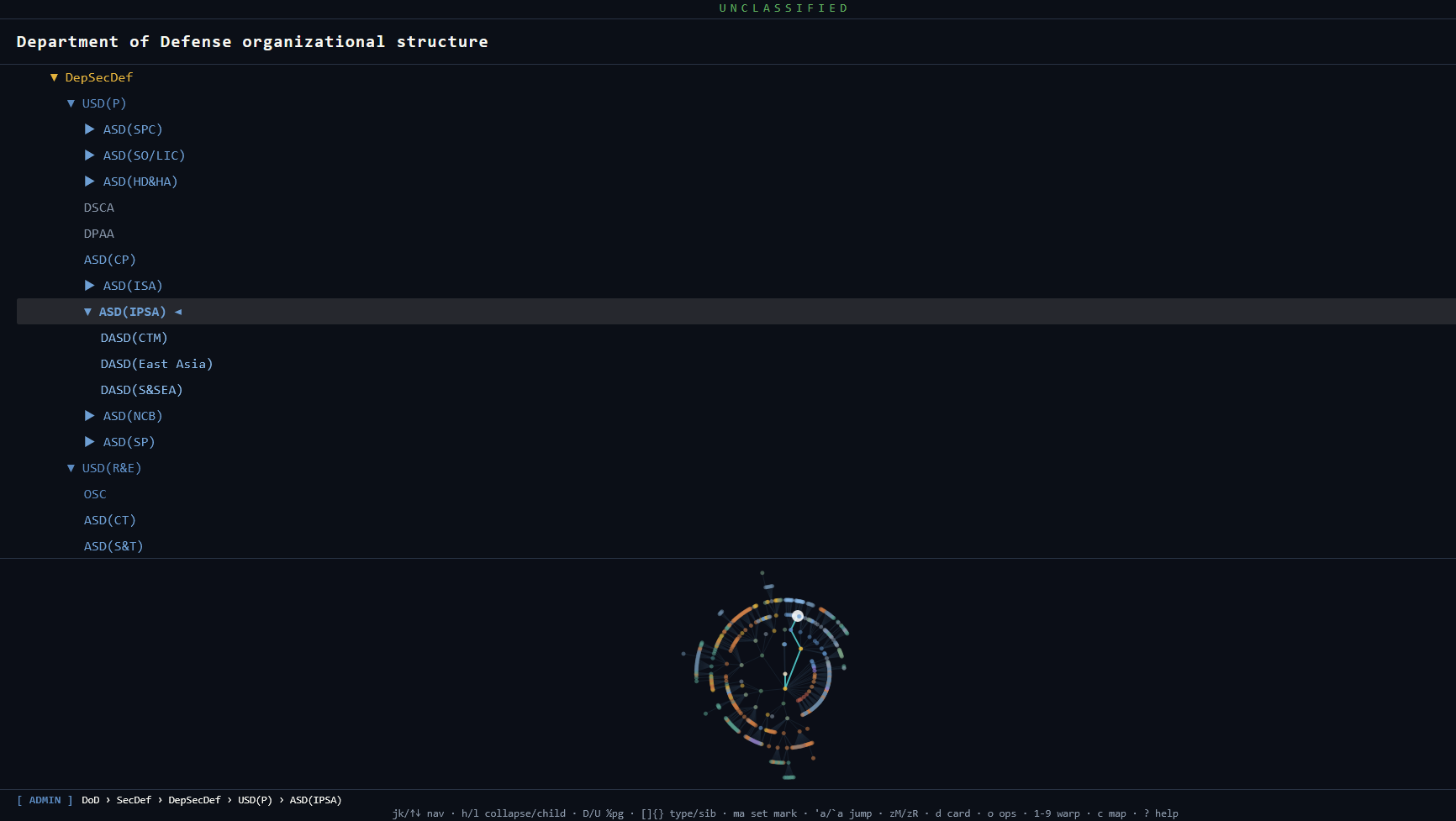Select the DASD(CTM) row

pos(736,338)
